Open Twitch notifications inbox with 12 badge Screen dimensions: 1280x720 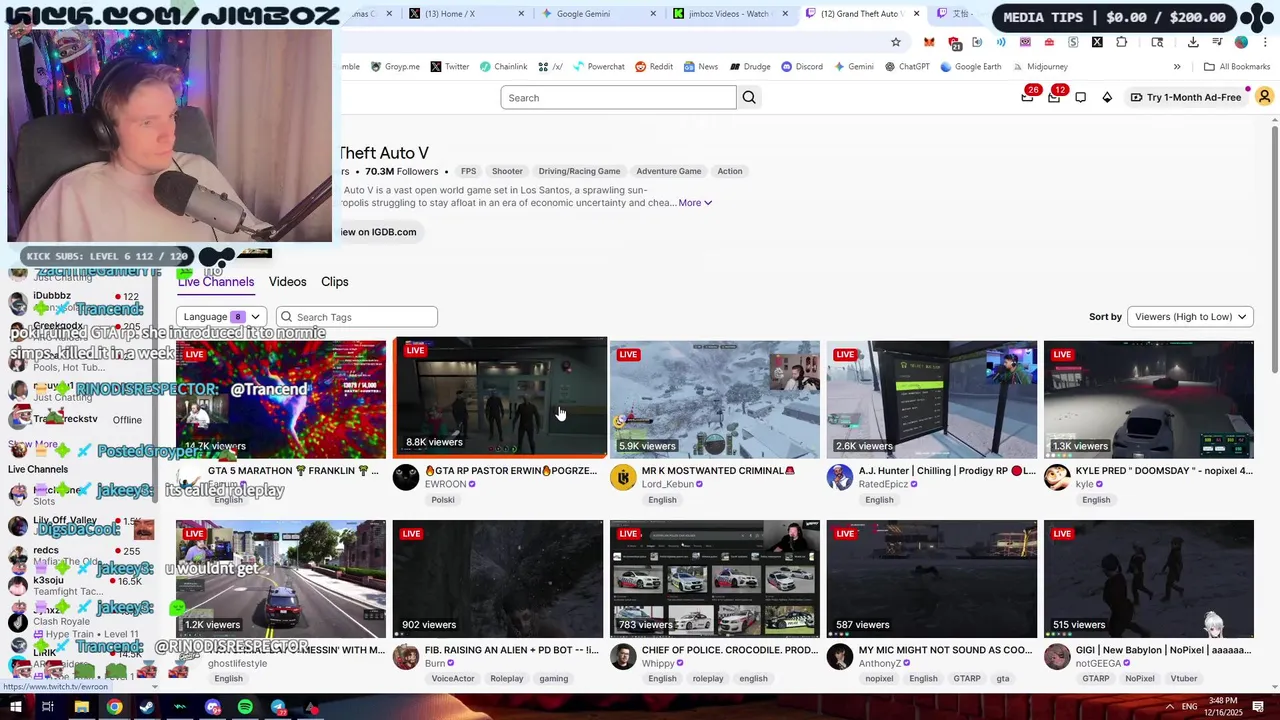1054,97
